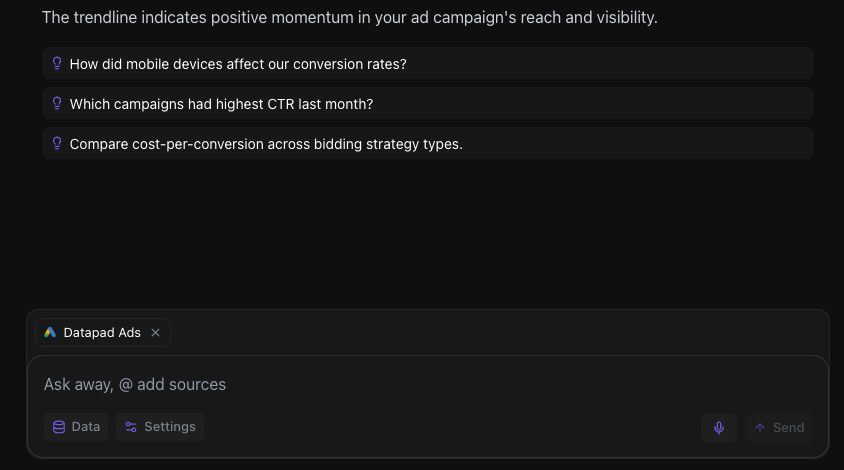844x470 pixels.
Task: Remove the Datapad Ads source chip
Action: point(156,333)
